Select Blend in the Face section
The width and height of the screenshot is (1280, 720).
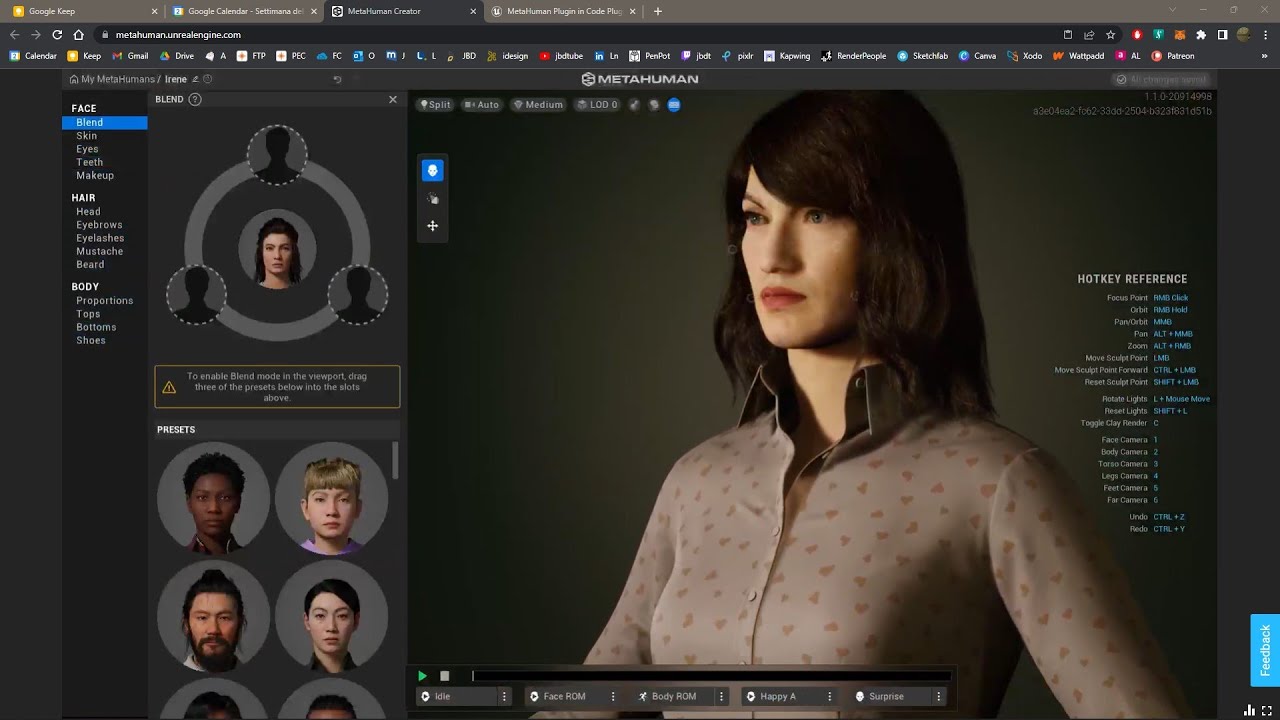tap(104, 122)
